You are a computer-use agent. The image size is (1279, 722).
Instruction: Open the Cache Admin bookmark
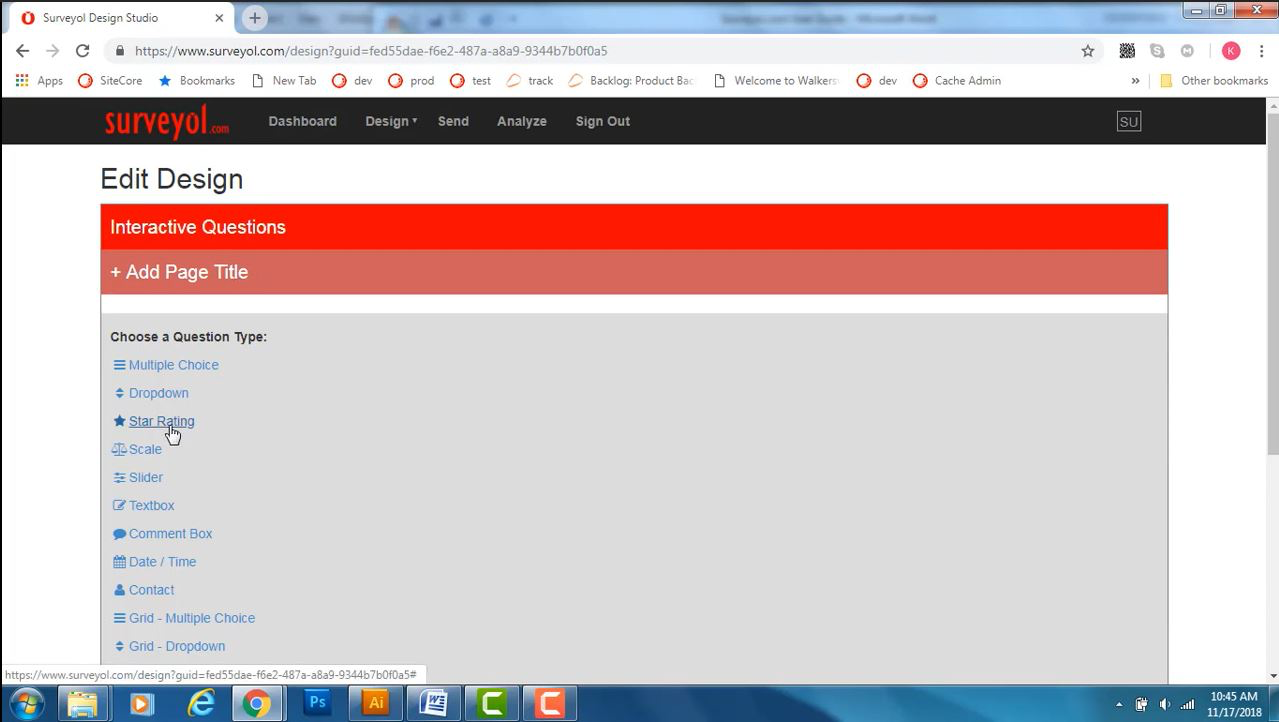point(957,81)
